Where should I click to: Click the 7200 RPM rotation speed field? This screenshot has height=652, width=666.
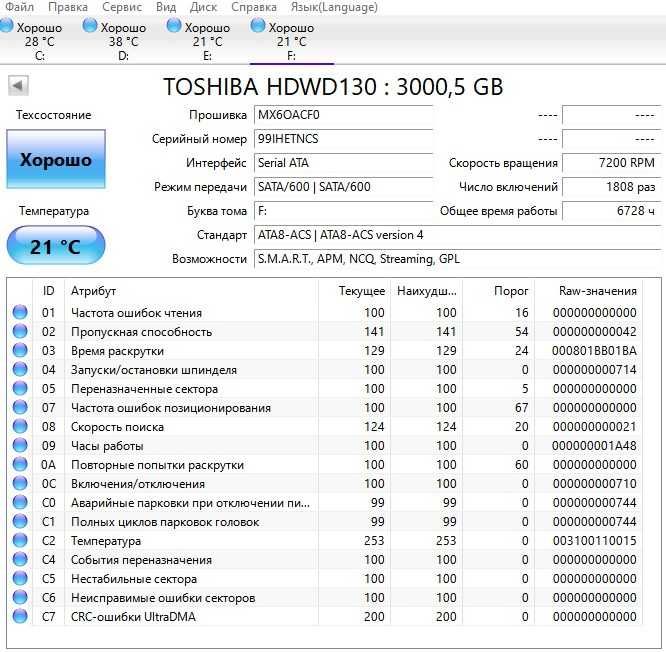coord(612,163)
